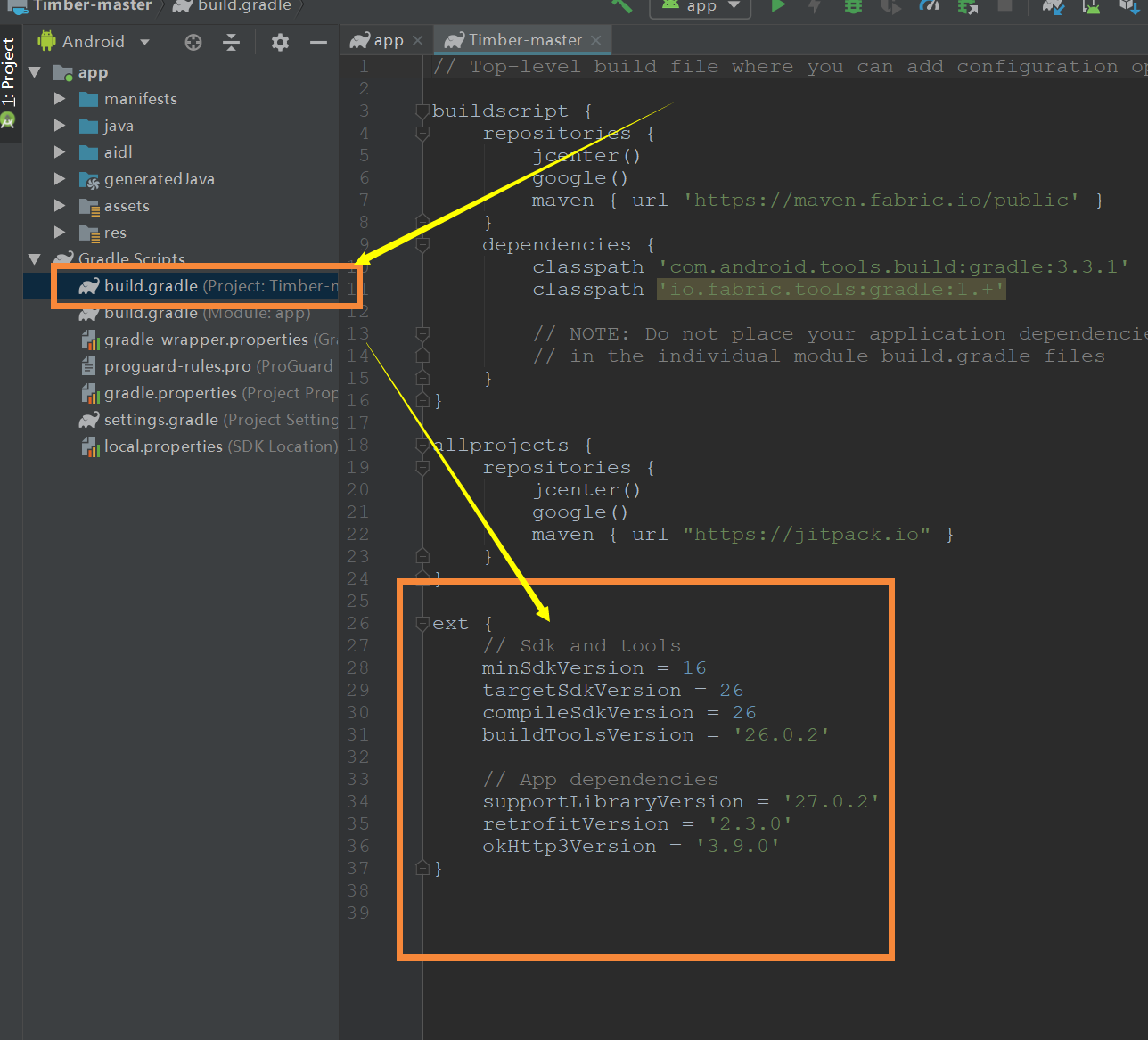Hide the Project panel with minus icon

tap(318, 42)
